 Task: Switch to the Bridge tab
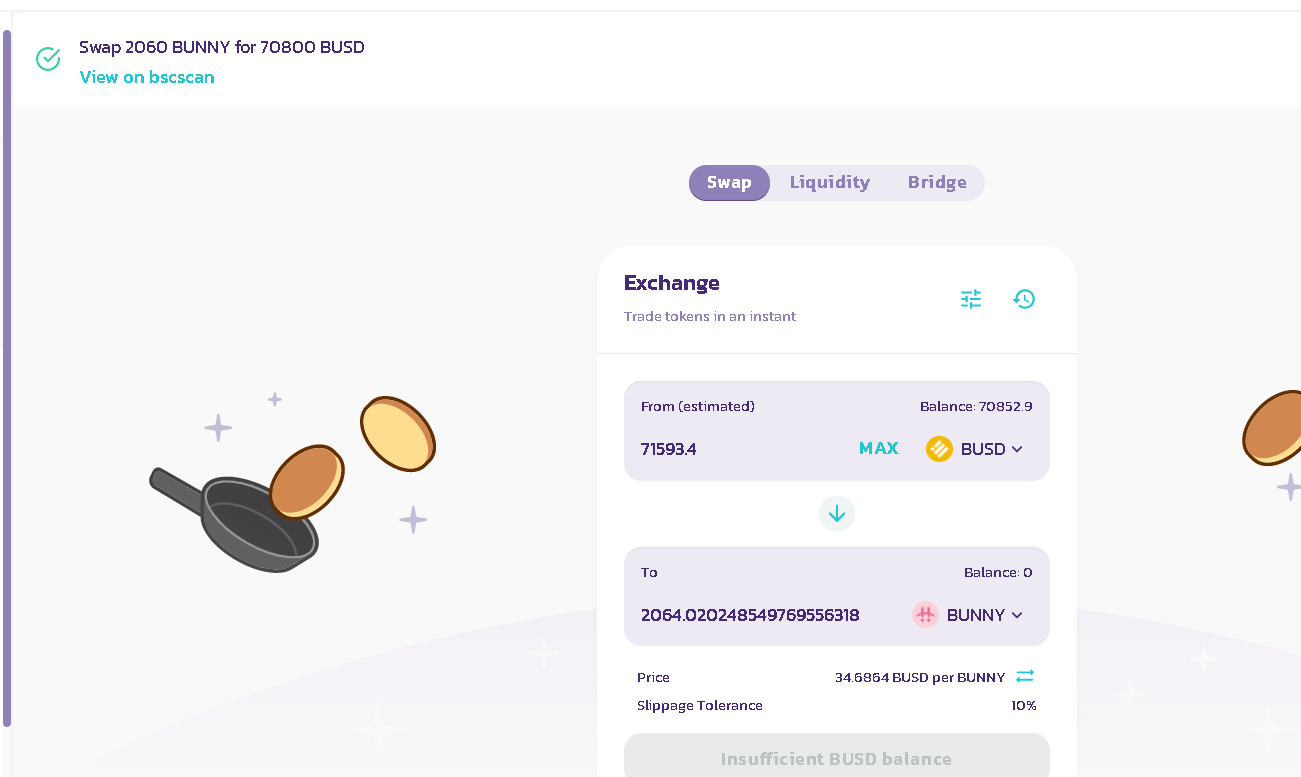coord(937,182)
